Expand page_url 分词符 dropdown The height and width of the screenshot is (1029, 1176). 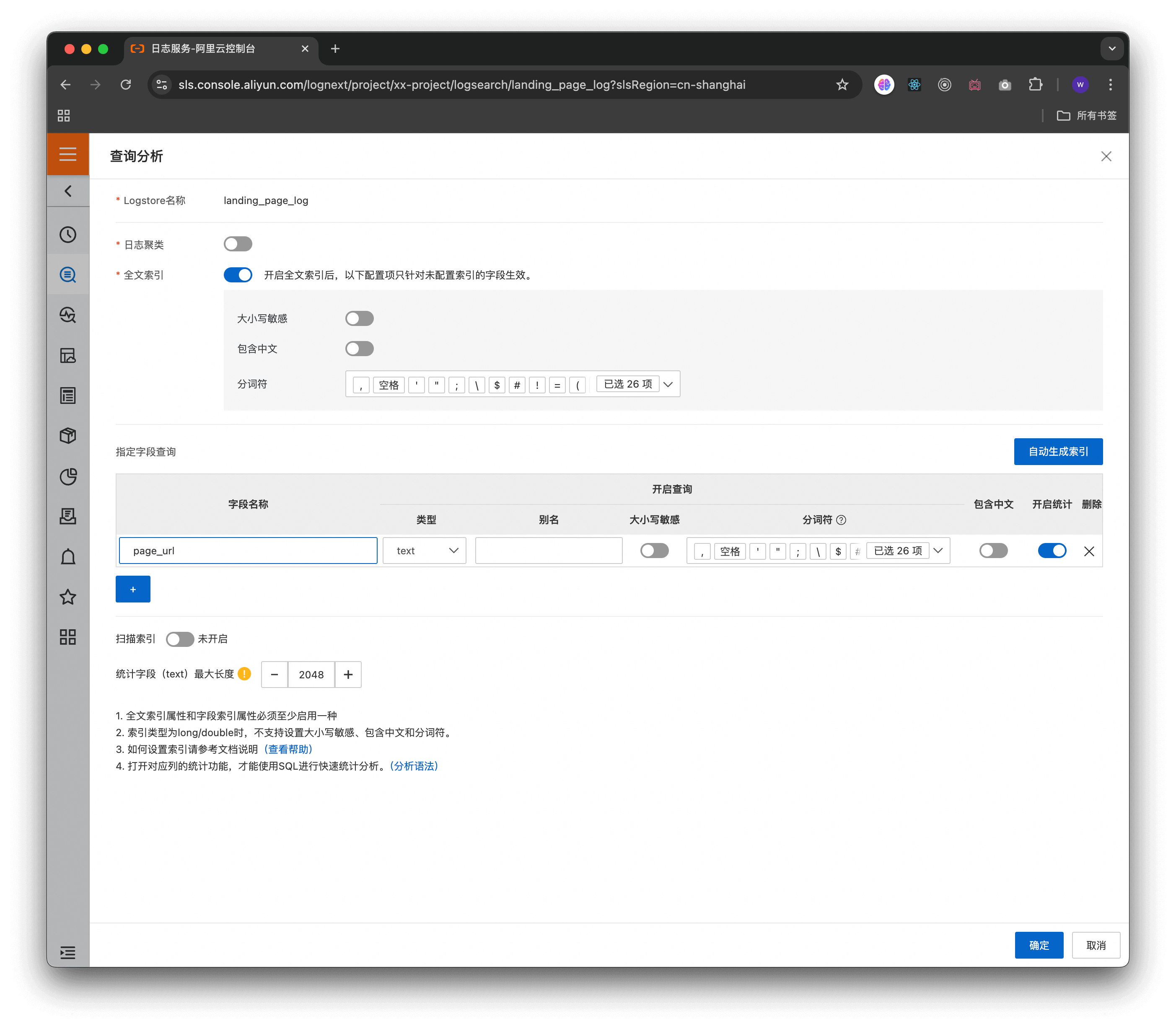pos(938,551)
